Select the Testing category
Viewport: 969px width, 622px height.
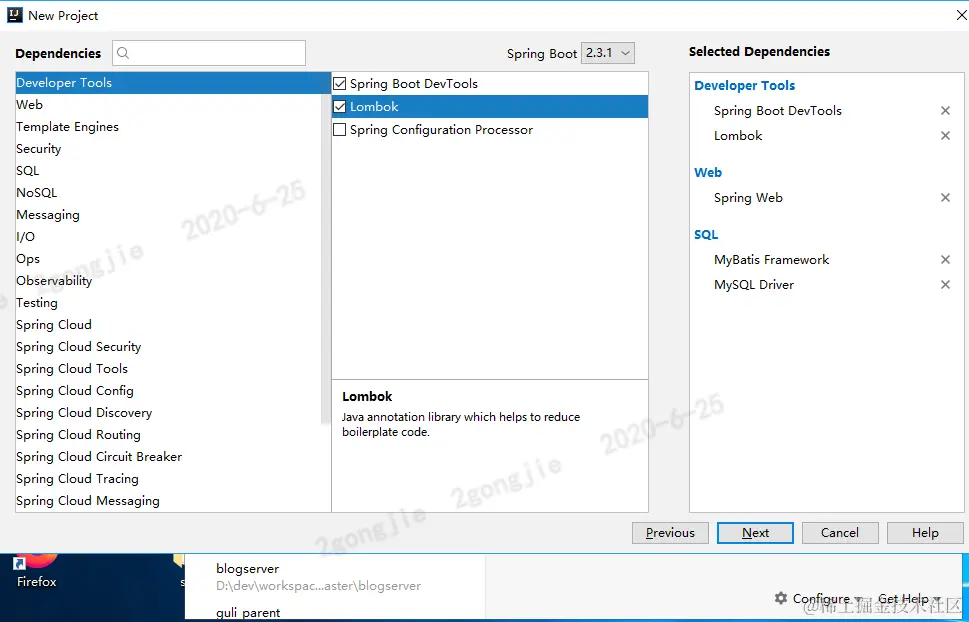pos(169,303)
